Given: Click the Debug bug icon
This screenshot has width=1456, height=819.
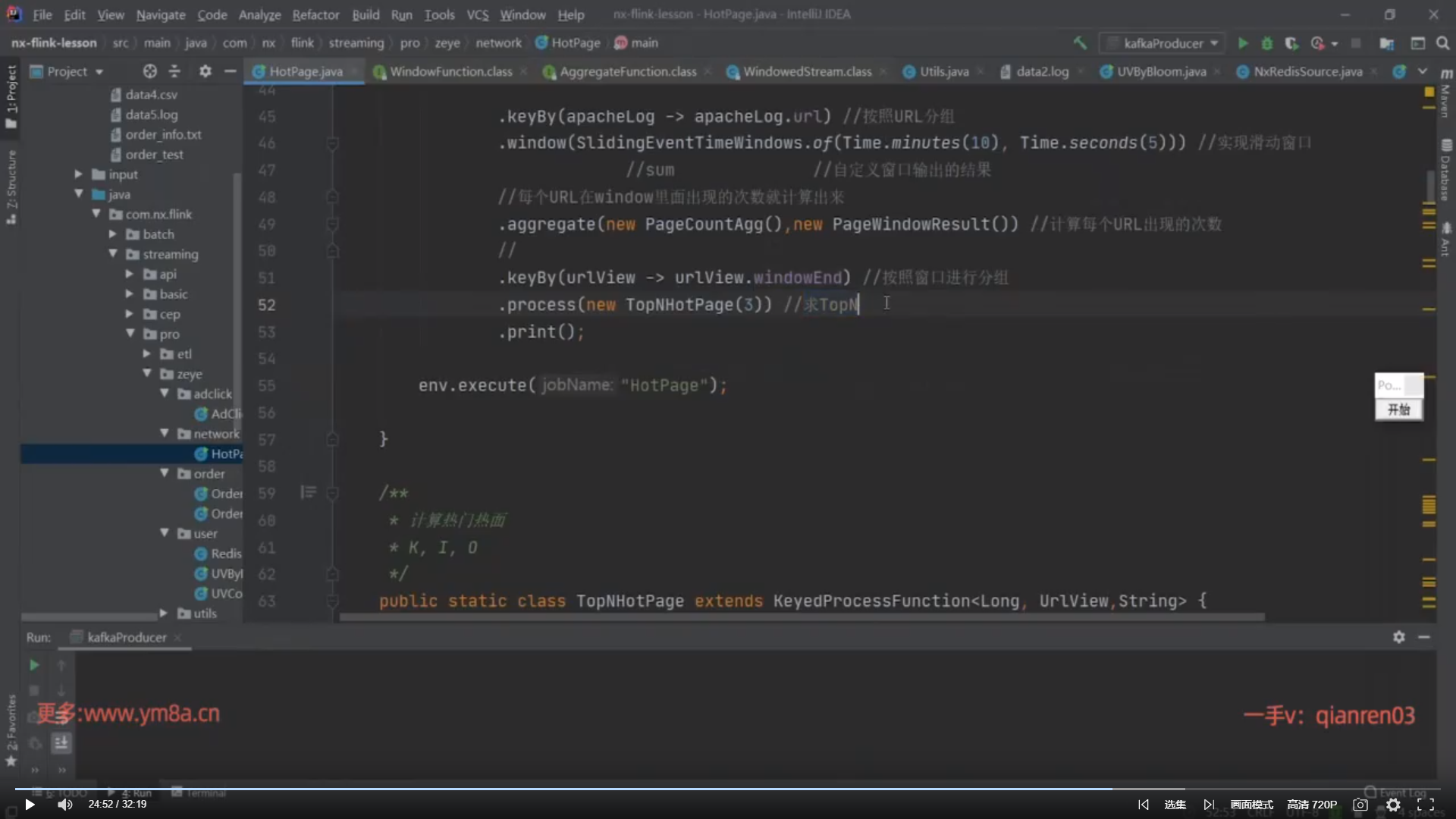Looking at the screenshot, I should coord(1266,43).
